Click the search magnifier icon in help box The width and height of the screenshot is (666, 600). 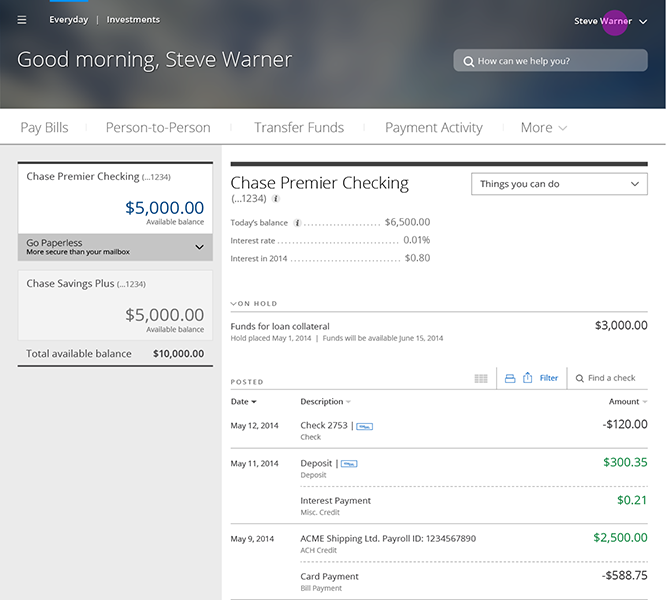468,62
